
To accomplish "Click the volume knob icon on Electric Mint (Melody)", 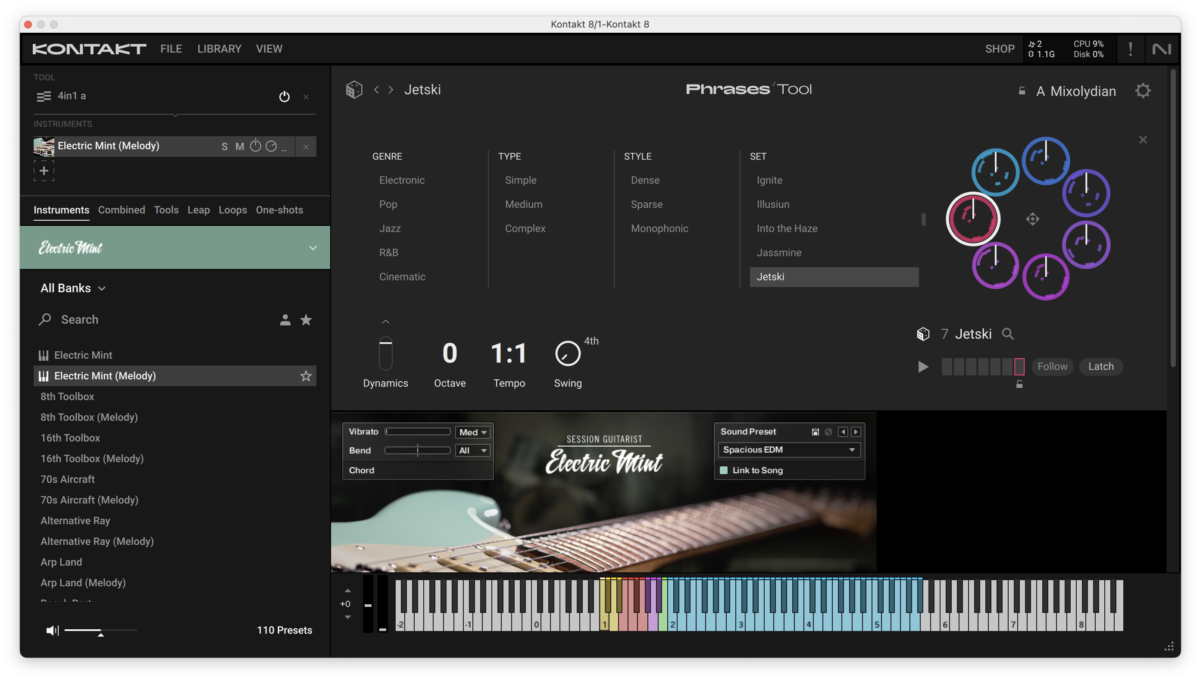I will point(271,146).
